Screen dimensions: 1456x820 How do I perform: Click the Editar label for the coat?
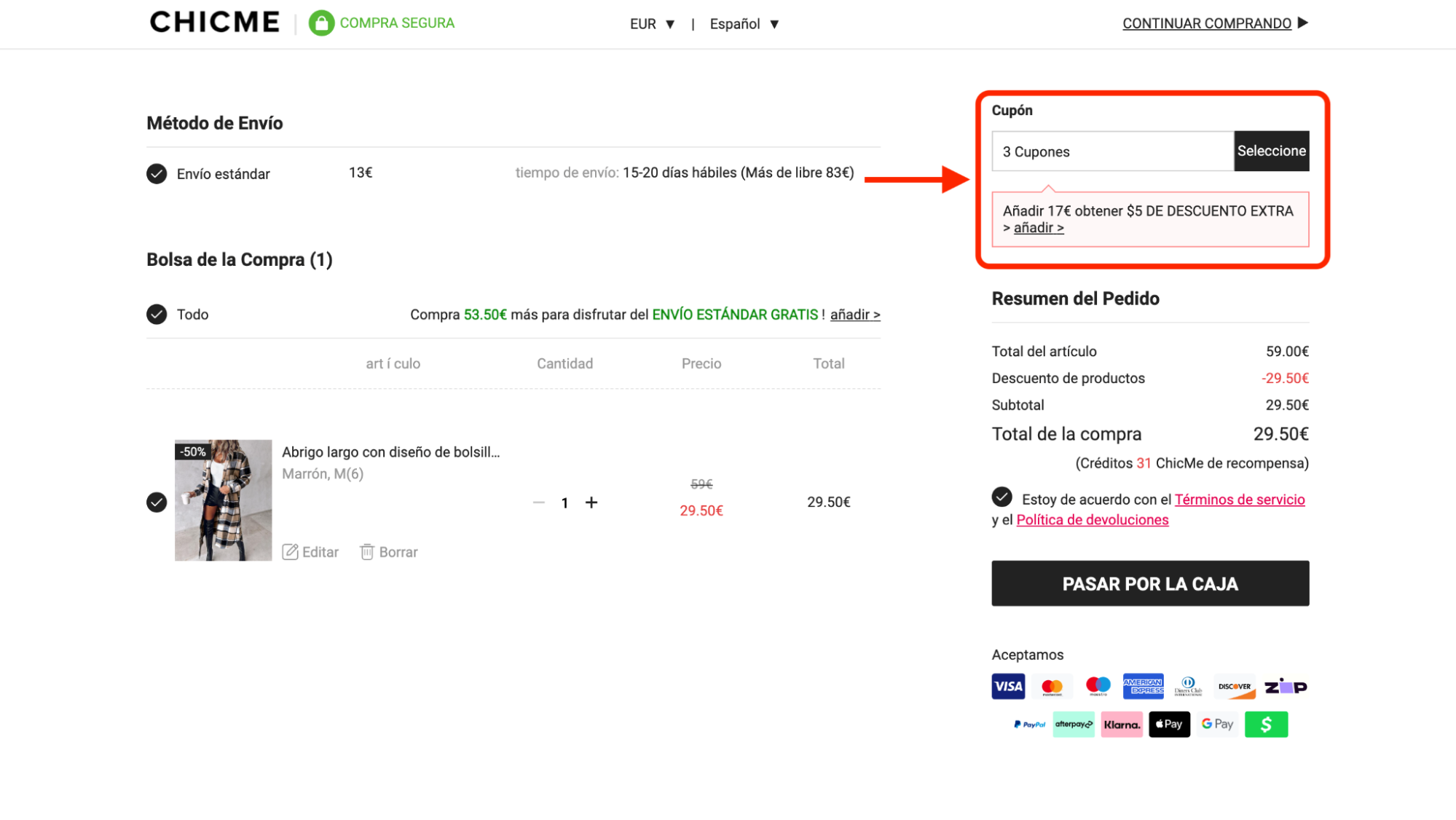pos(320,552)
